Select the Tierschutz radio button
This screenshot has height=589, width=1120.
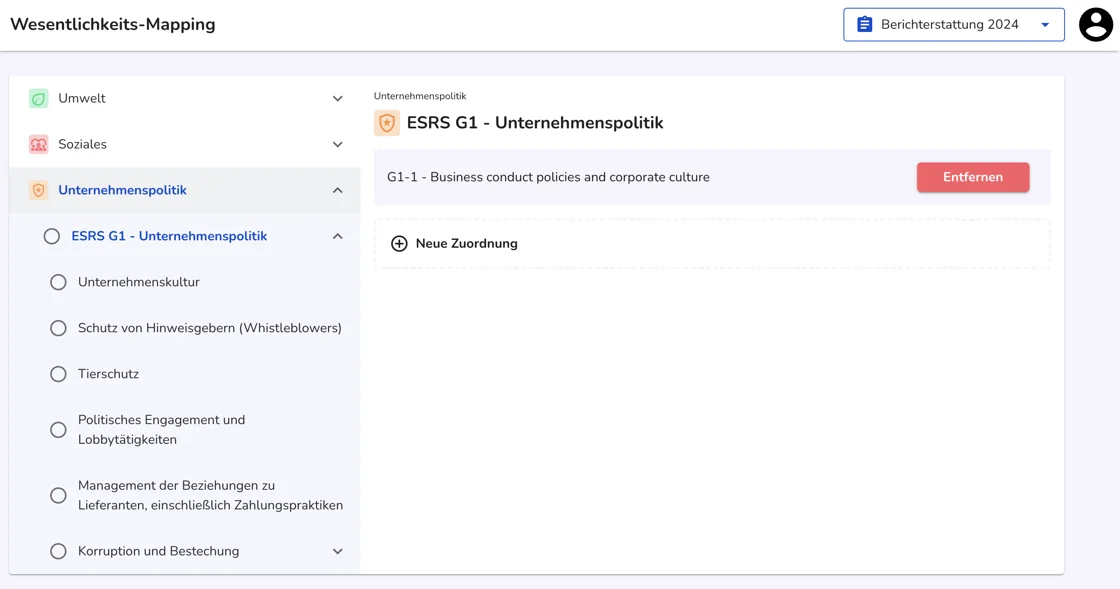click(58, 374)
